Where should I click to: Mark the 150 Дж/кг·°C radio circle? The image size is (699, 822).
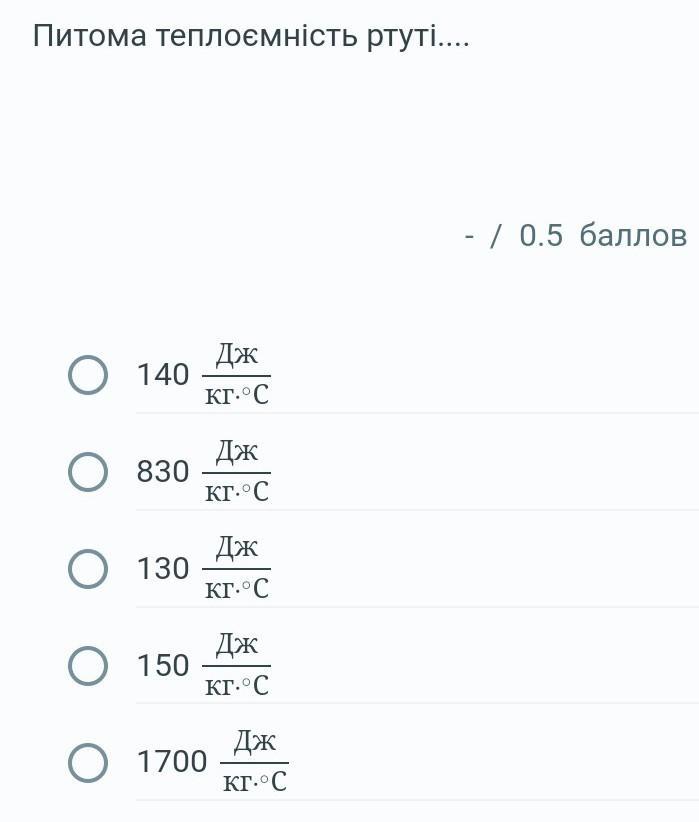88,666
